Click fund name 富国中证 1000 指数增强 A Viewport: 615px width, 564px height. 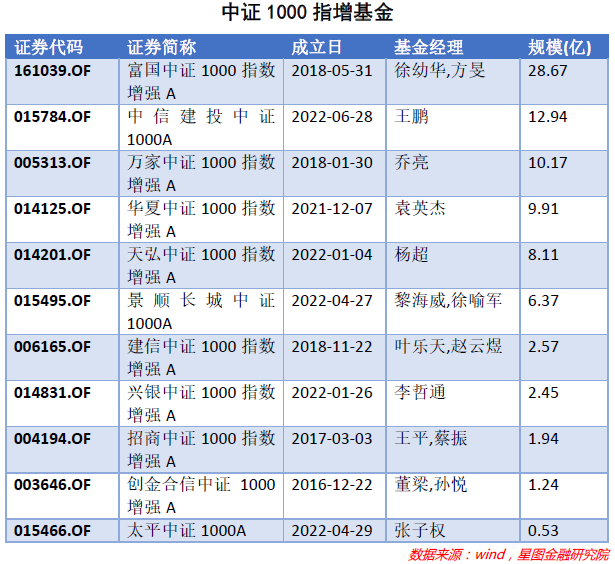click(201, 82)
